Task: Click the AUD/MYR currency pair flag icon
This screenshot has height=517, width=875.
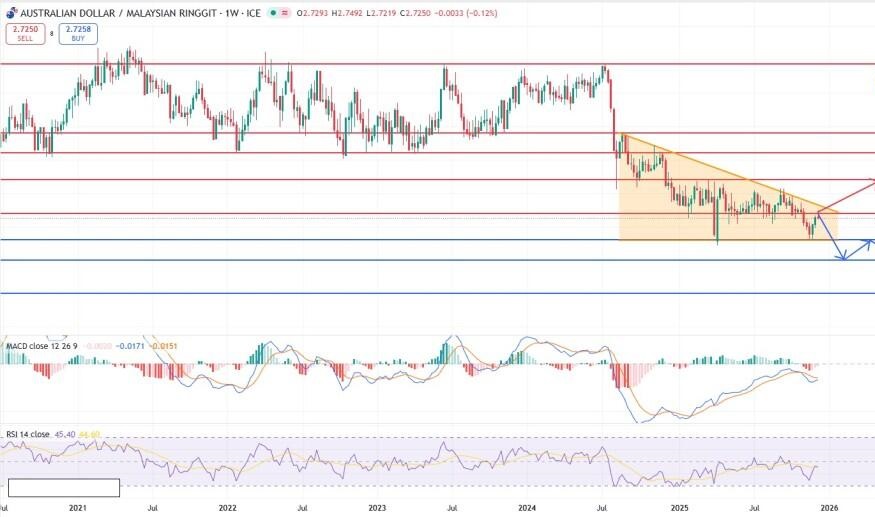Action: click(x=11, y=13)
